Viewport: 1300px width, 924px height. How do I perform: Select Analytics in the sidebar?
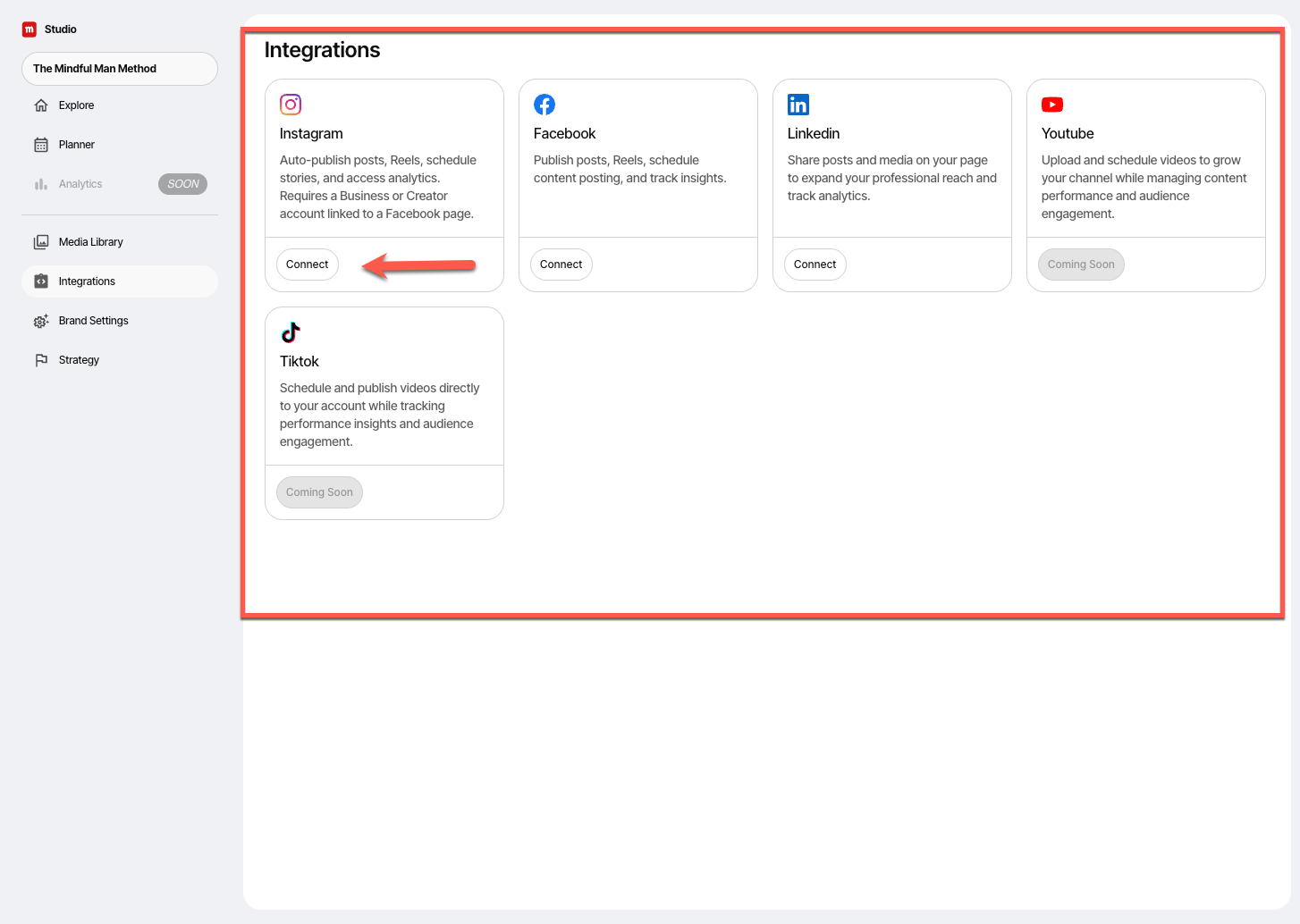click(x=120, y=184)
